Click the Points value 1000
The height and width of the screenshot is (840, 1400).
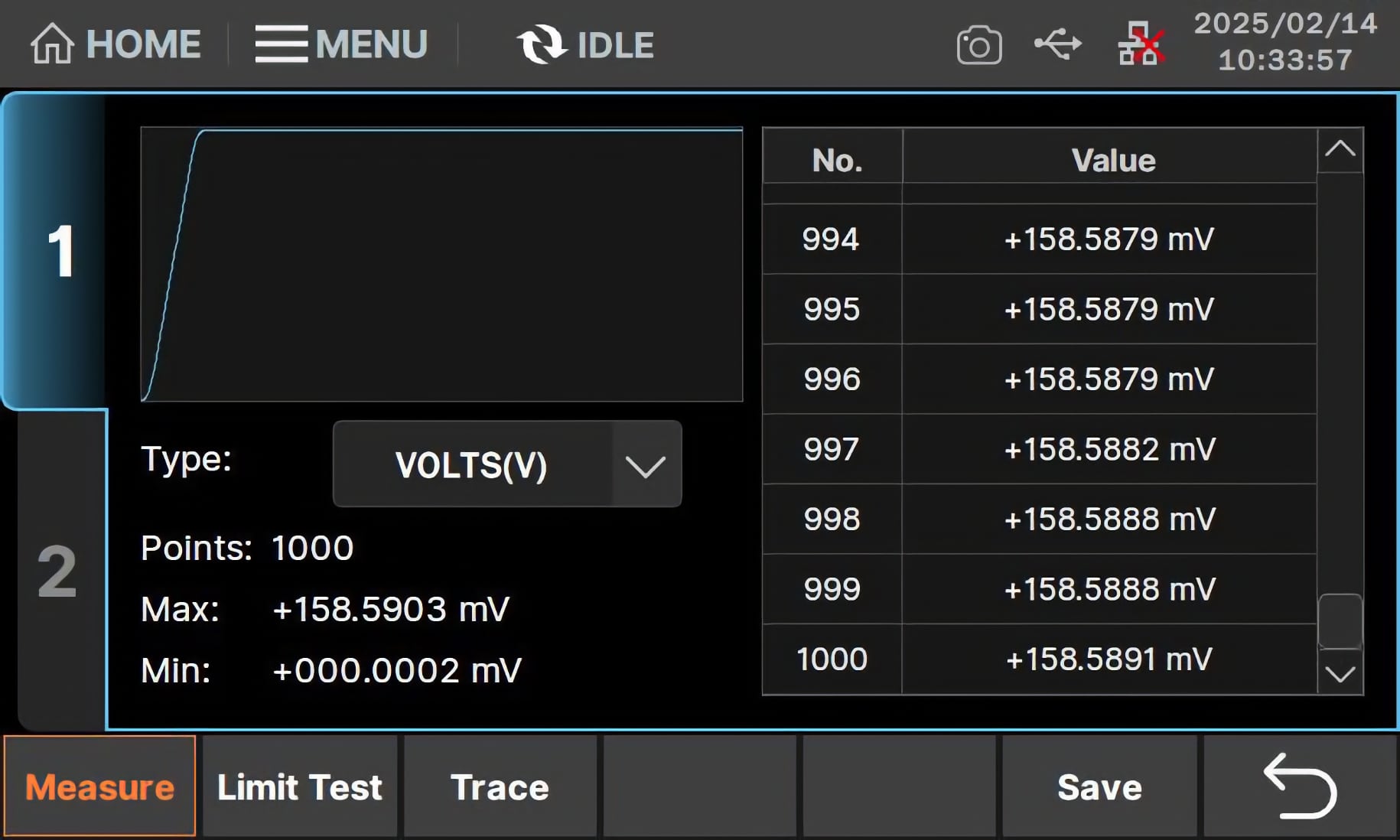pyautogui.click(x=312, y=548)
